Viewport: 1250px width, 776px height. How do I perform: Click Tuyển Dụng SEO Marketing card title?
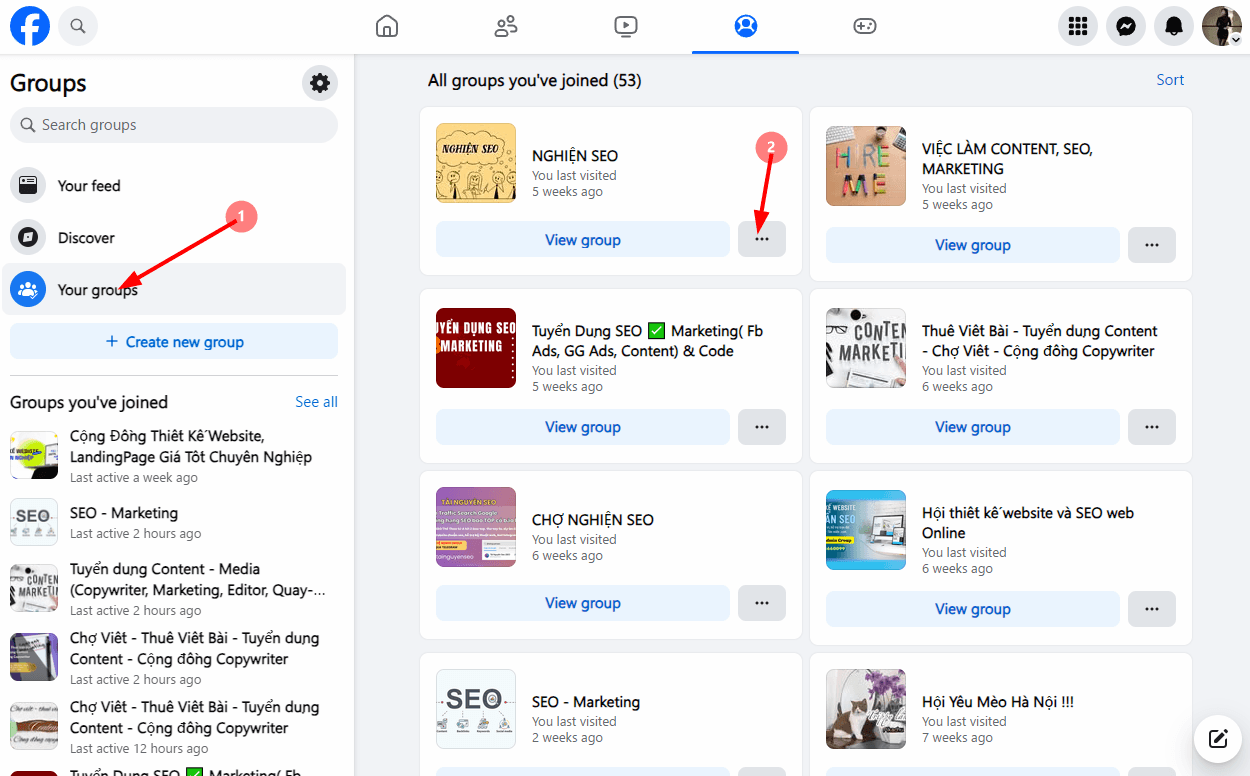[647, 341]
